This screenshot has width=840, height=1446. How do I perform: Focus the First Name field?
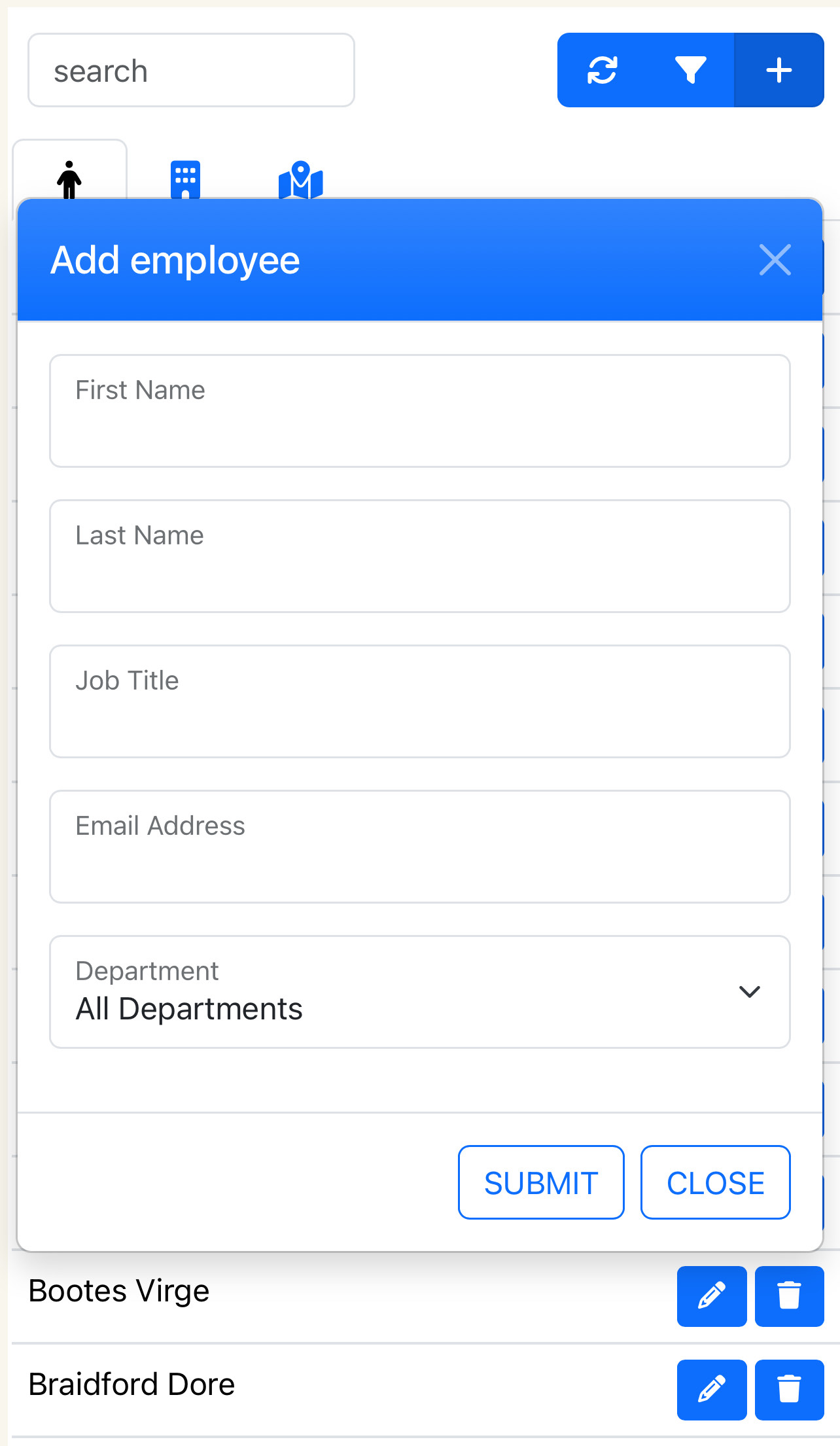(419, 411)
